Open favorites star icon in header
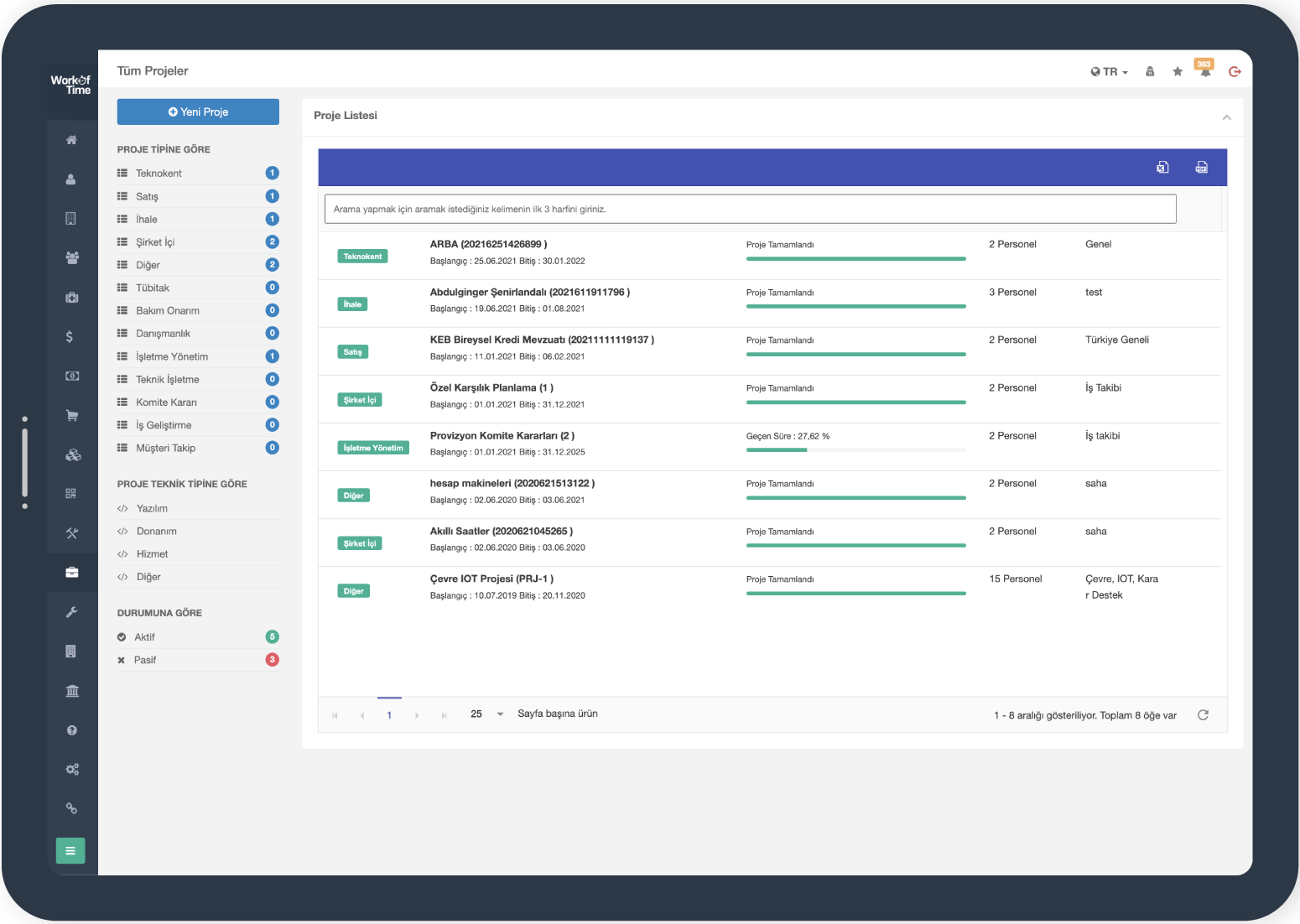 [1178, 71]
